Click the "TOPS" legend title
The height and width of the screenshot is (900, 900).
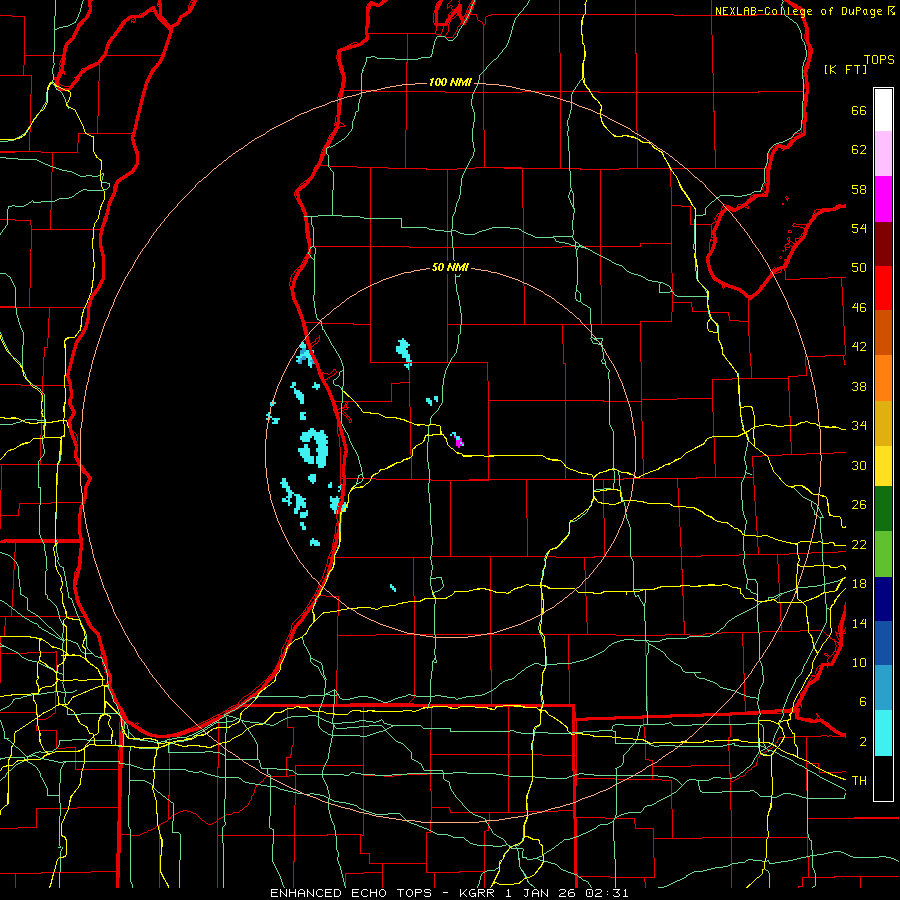coord(879,60)
